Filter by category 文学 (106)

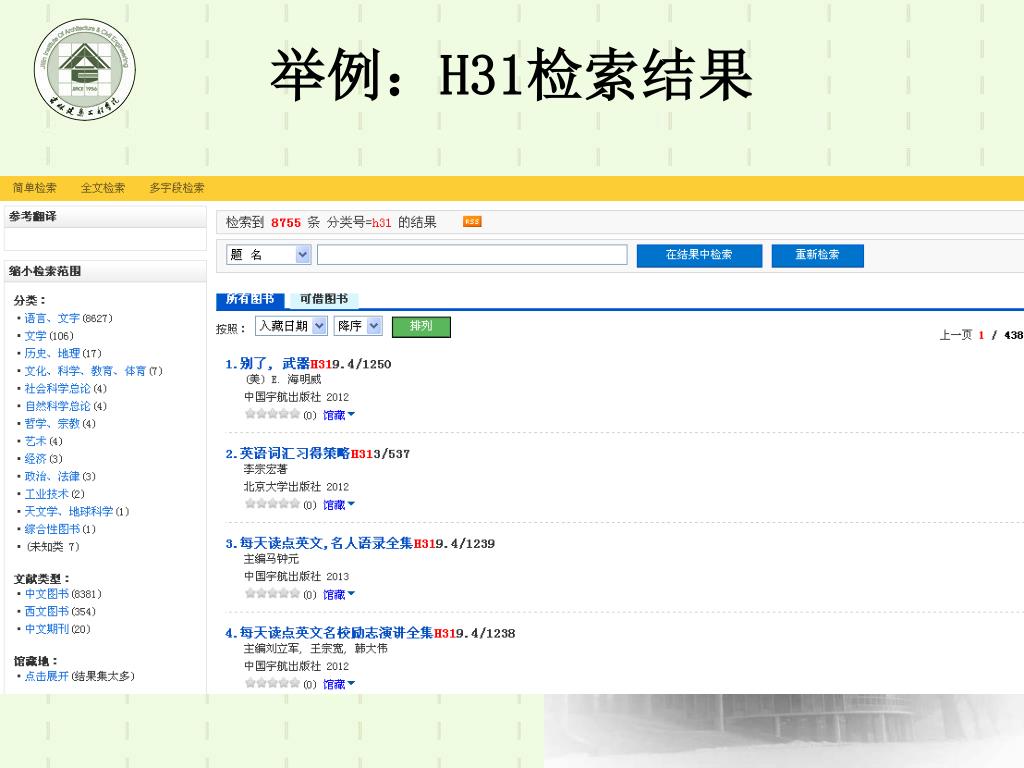(x=35, y=336)
